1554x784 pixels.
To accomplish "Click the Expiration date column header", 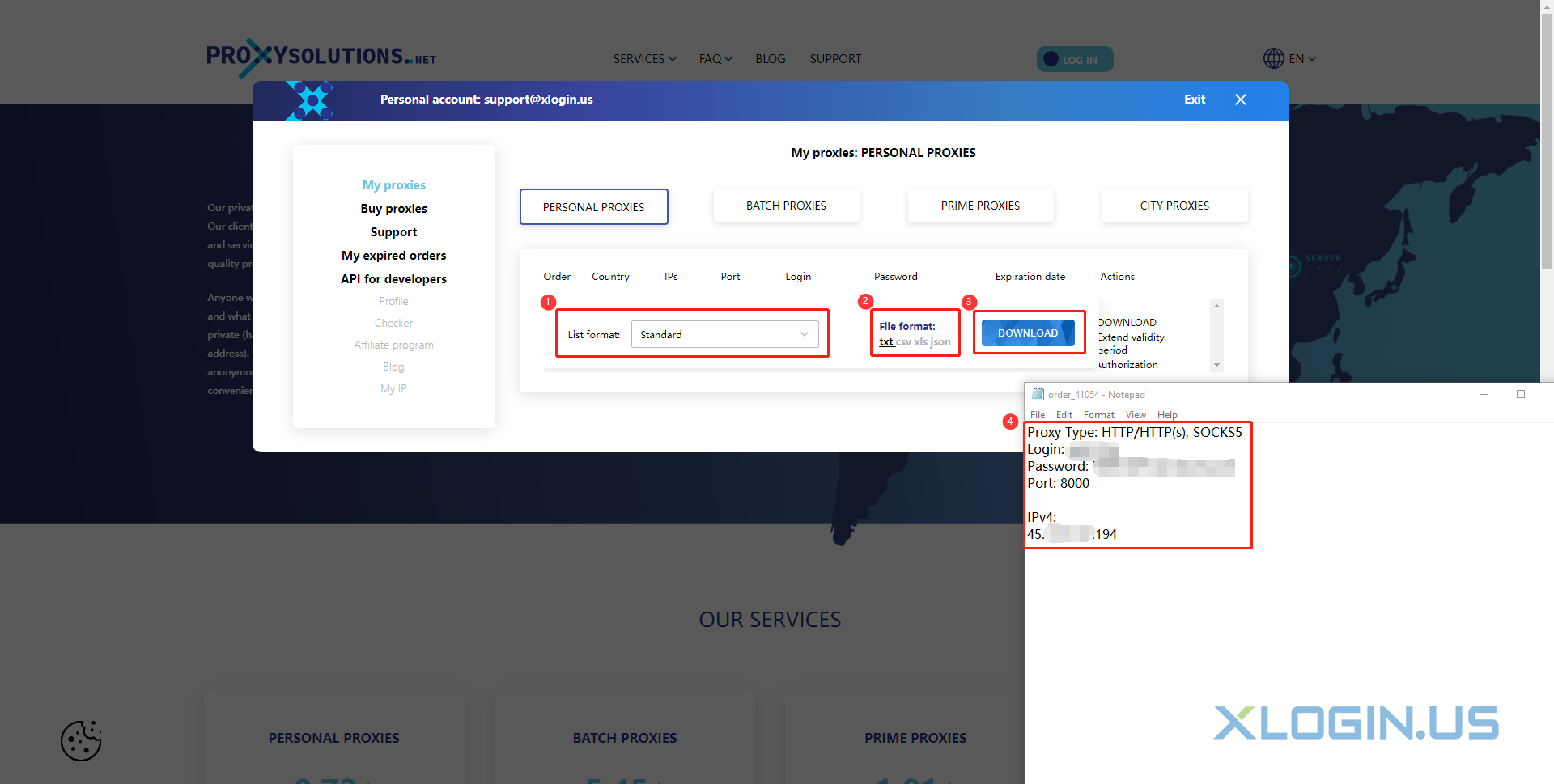I will click(1030, 276).
